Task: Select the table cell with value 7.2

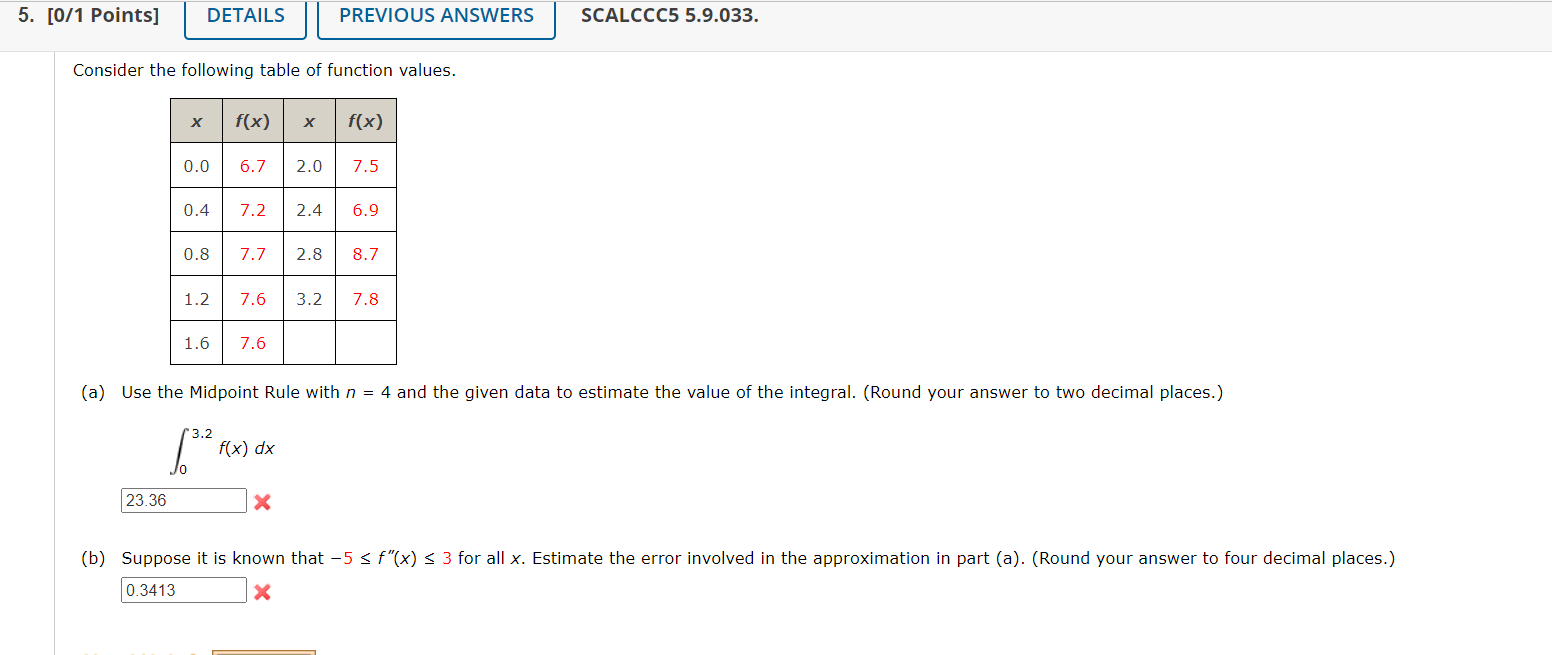Action: pyautogui.click(x=252, y=210)
